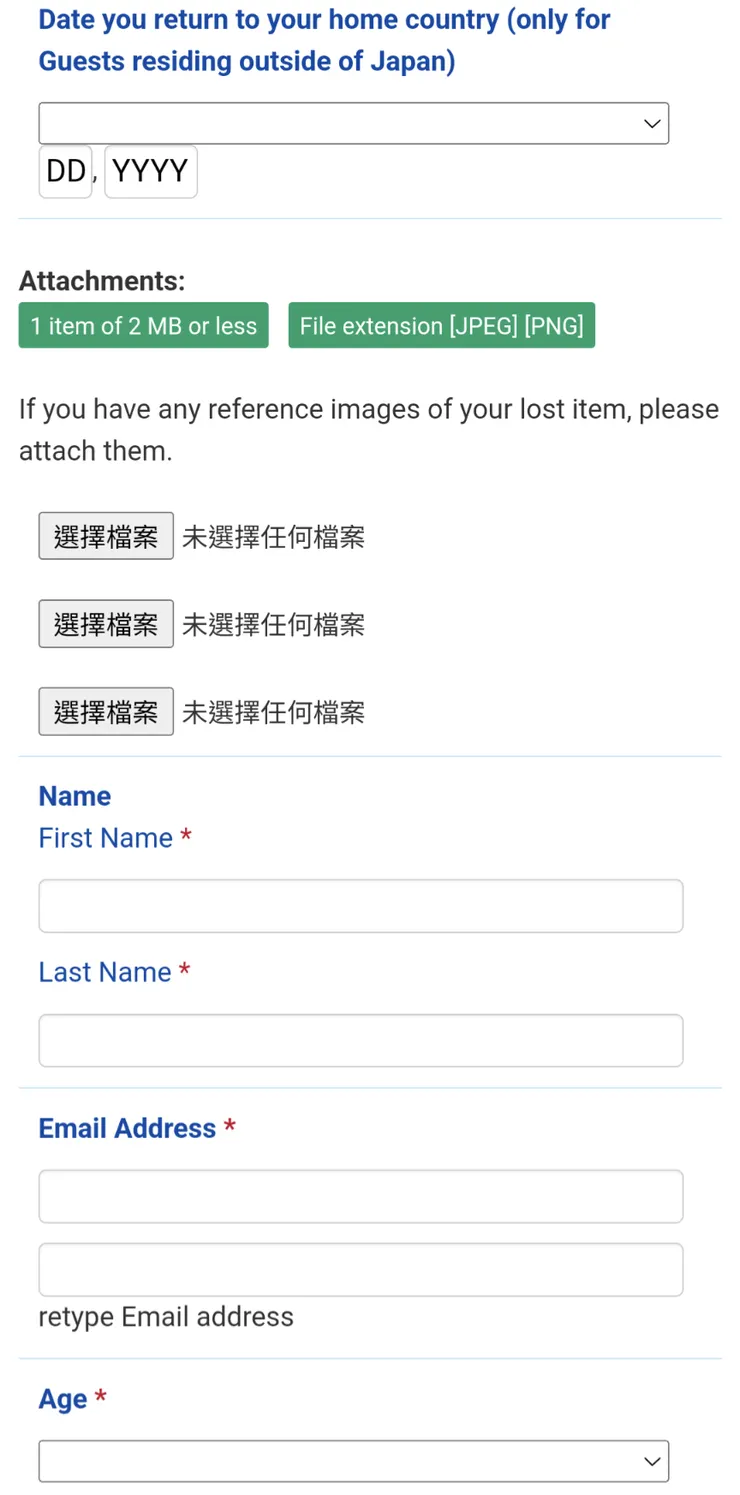Click the 'Name' section heading
Image resolution: width=740 pixels, height=1495 pixels.
tap(74, 796)
